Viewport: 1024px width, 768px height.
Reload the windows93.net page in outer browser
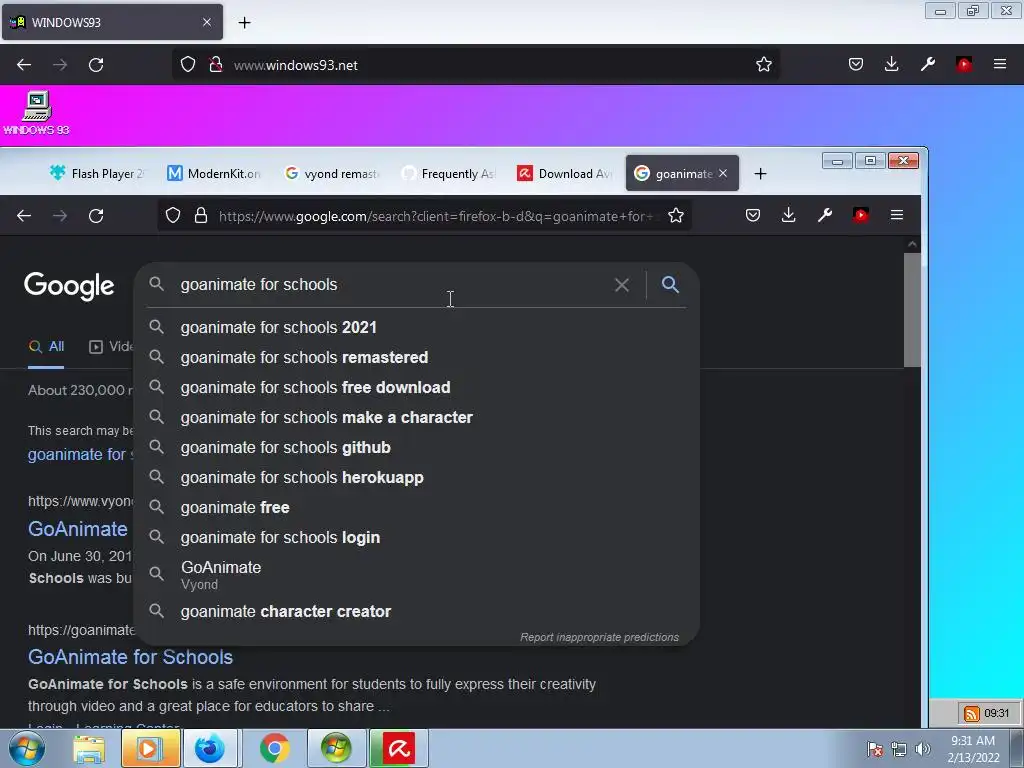click(x=96, y=65)
